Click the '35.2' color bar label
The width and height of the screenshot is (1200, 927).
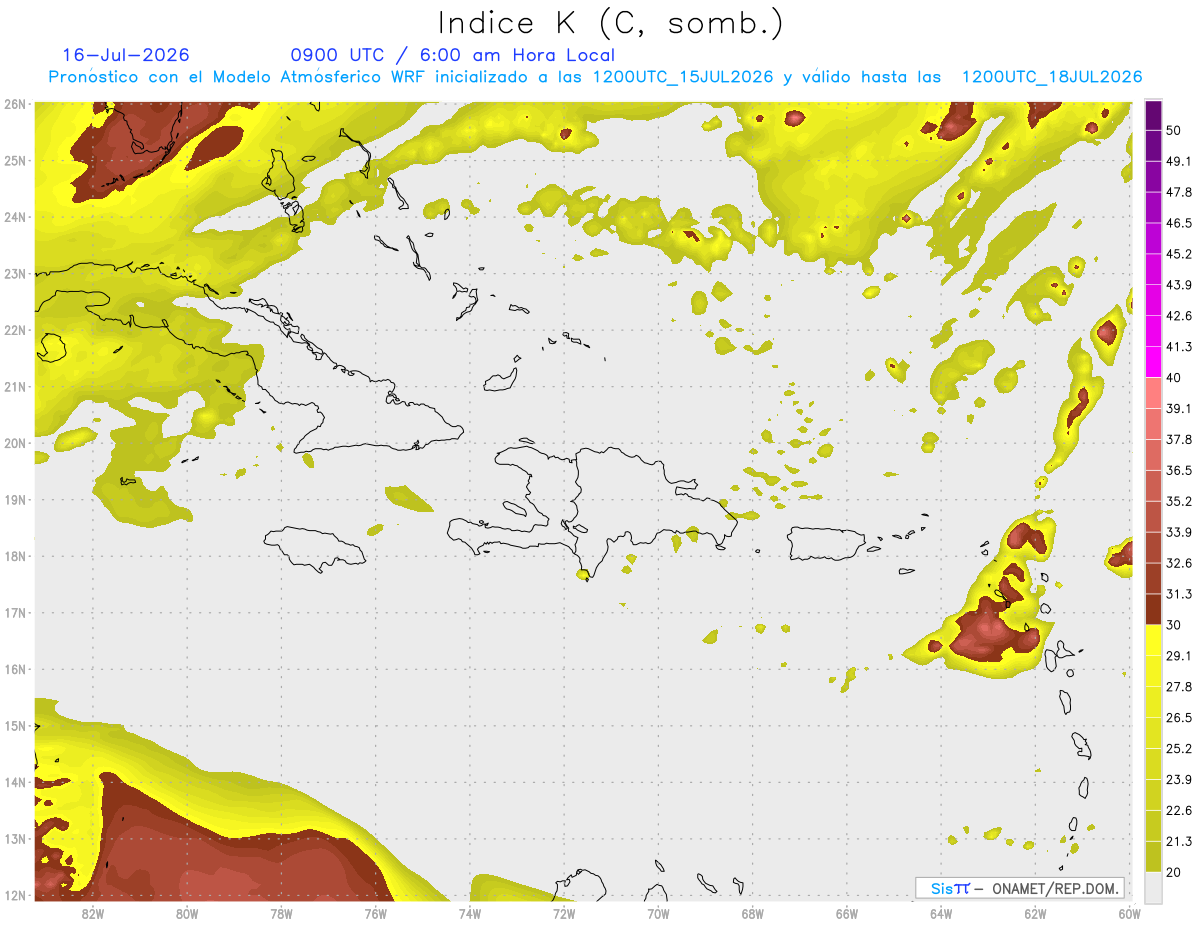click(1179, 501)
